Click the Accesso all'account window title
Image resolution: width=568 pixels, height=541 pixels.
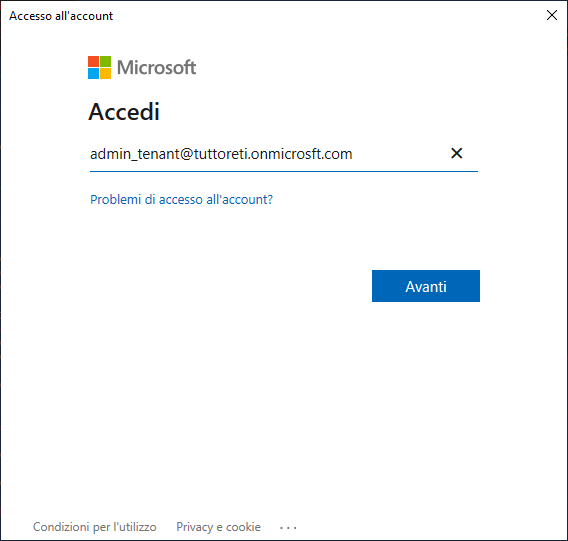(61, 16)
